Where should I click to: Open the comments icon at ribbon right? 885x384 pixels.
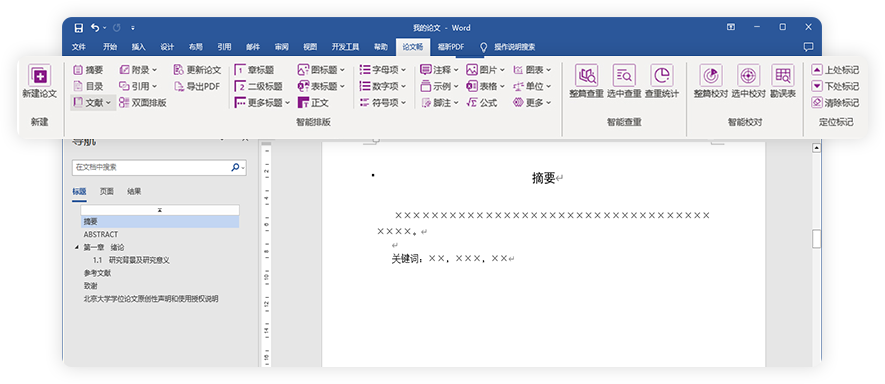(808, 47)
